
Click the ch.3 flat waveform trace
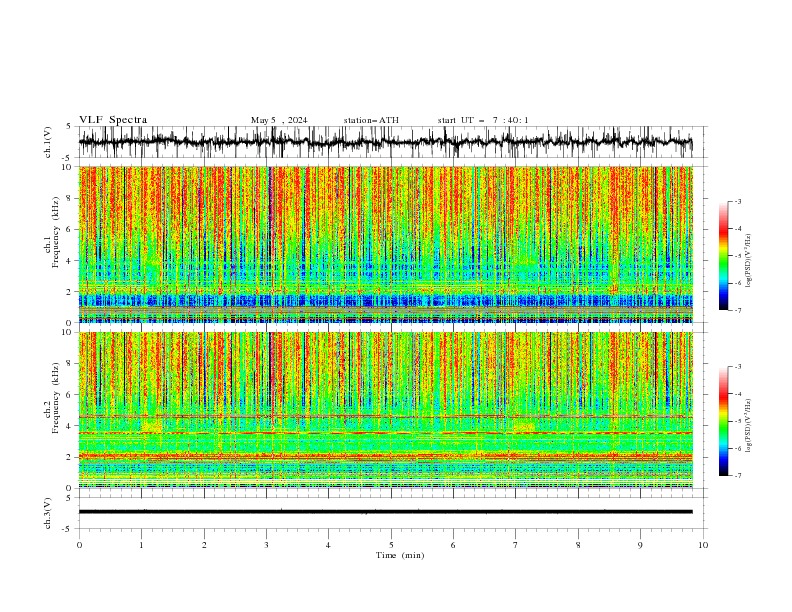point(386,512)
